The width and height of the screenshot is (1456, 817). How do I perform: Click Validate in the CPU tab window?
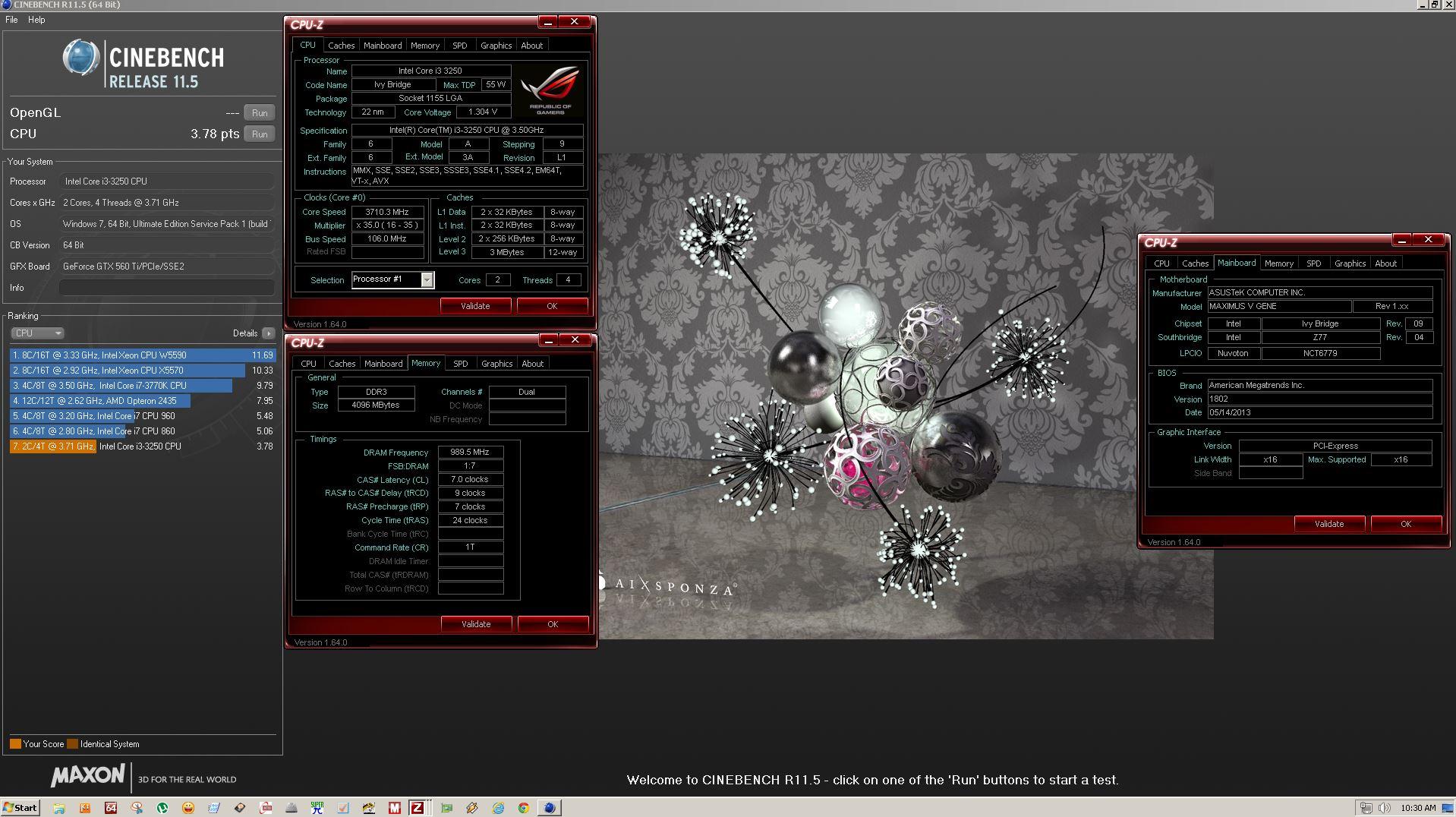click(475, 306)
